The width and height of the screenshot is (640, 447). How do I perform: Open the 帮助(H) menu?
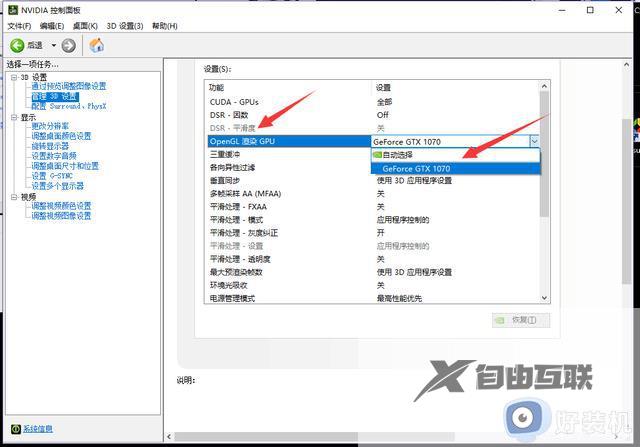[x=164, y=26]
